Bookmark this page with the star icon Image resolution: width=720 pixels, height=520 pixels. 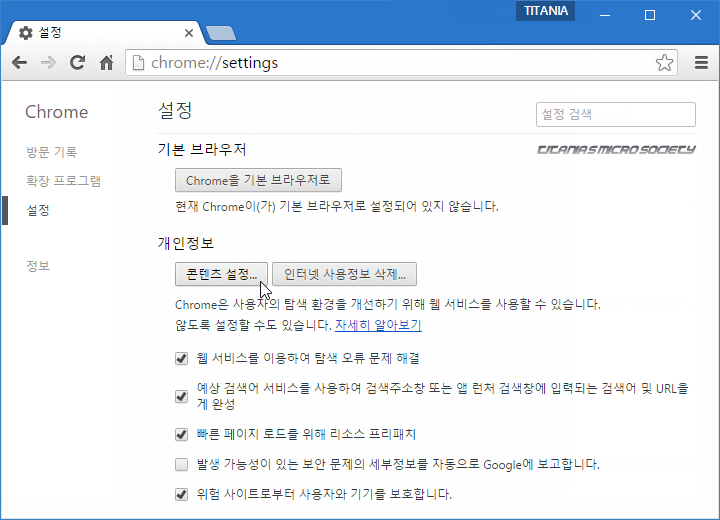(664, 62)
